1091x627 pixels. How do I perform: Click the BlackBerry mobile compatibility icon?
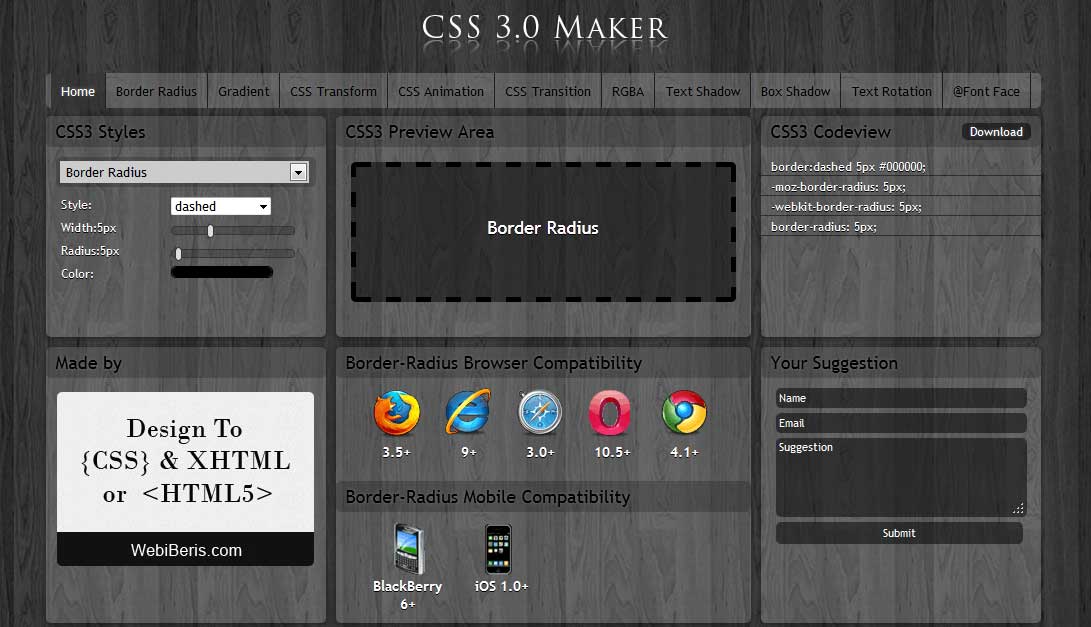408,548
